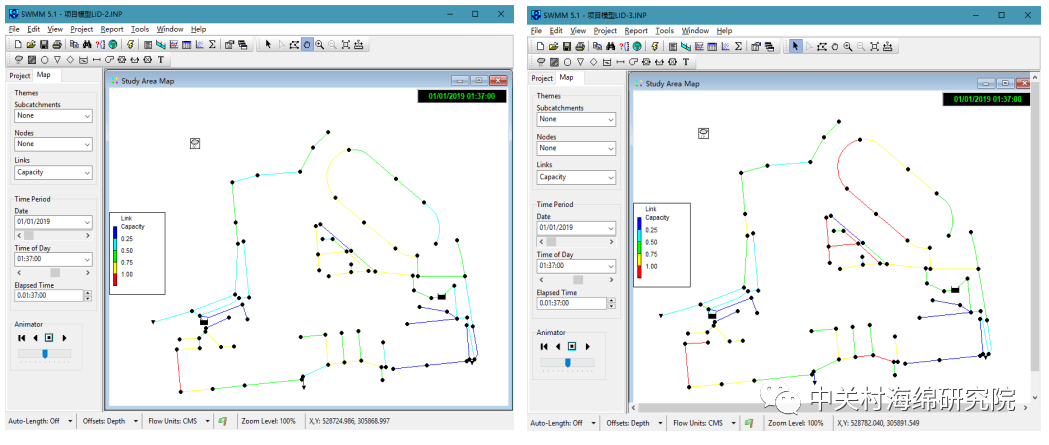
Task: Click Elapsed Time stepper in left window
Action: click(88, 296)
